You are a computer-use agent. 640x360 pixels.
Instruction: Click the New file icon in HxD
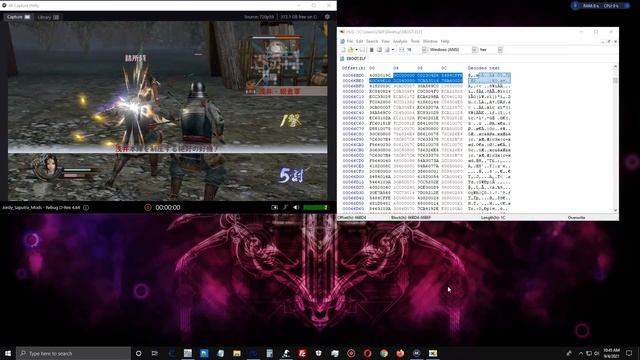tap(342, 50)
